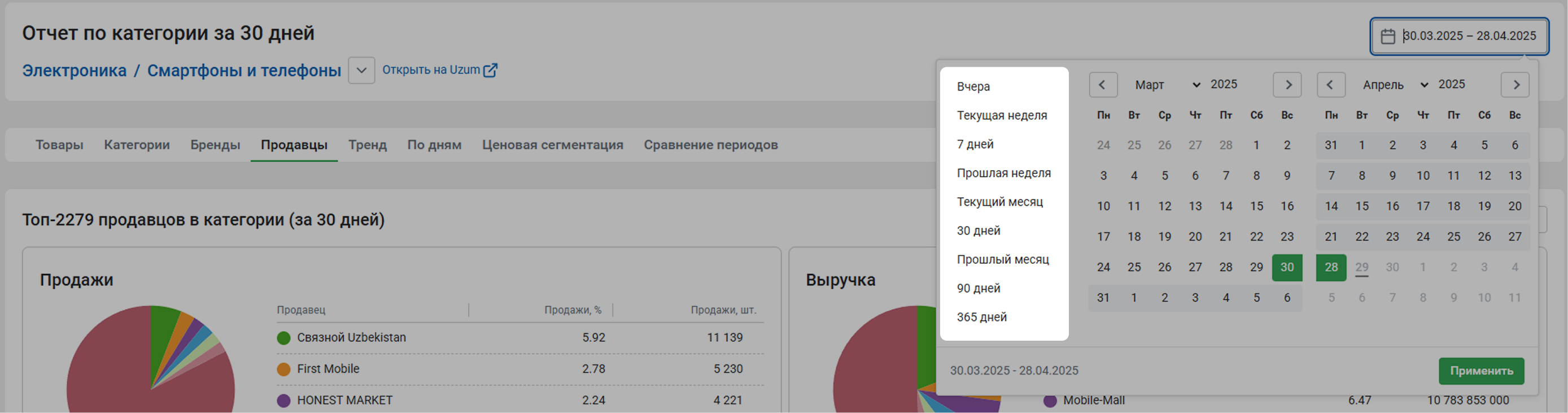This screenshot has width=1568, height=413.
Task: Switch to Ценовая сегментация tab
Action: [552, 145]
